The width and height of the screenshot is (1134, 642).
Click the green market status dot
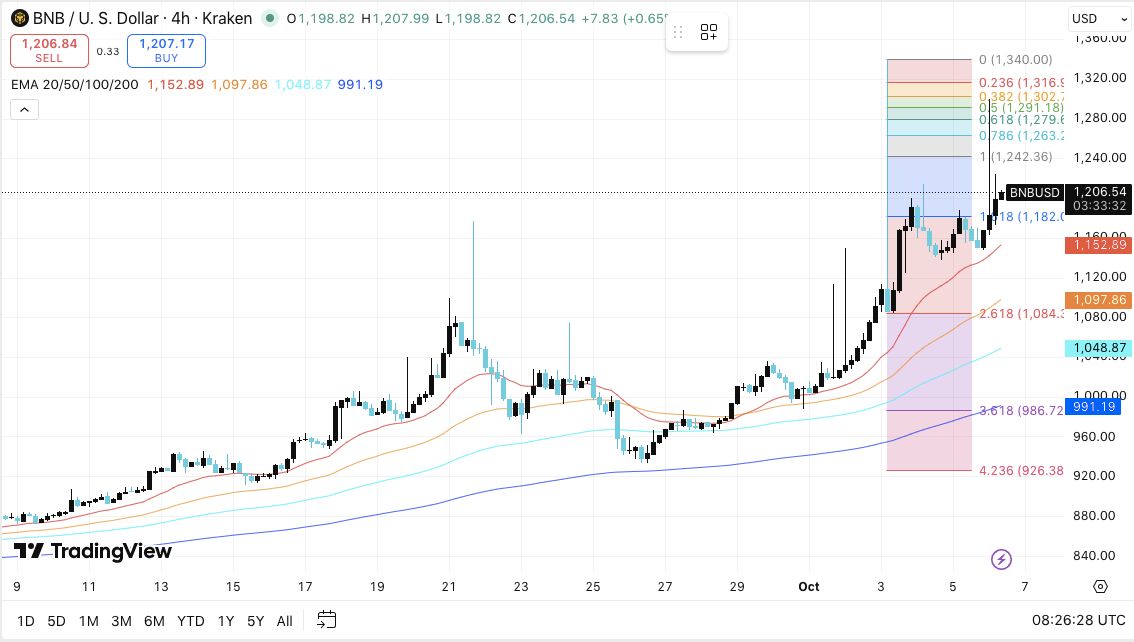(269, 18)
